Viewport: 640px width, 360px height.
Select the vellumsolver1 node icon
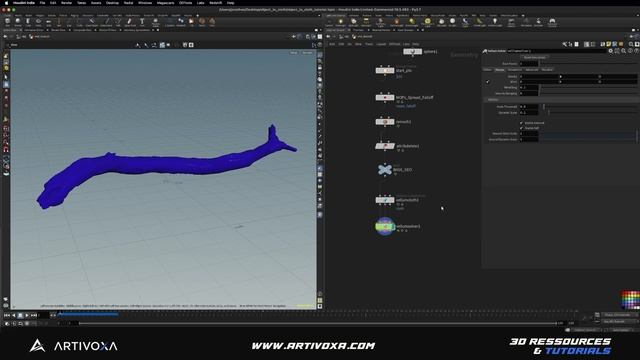tap(385, 227)
